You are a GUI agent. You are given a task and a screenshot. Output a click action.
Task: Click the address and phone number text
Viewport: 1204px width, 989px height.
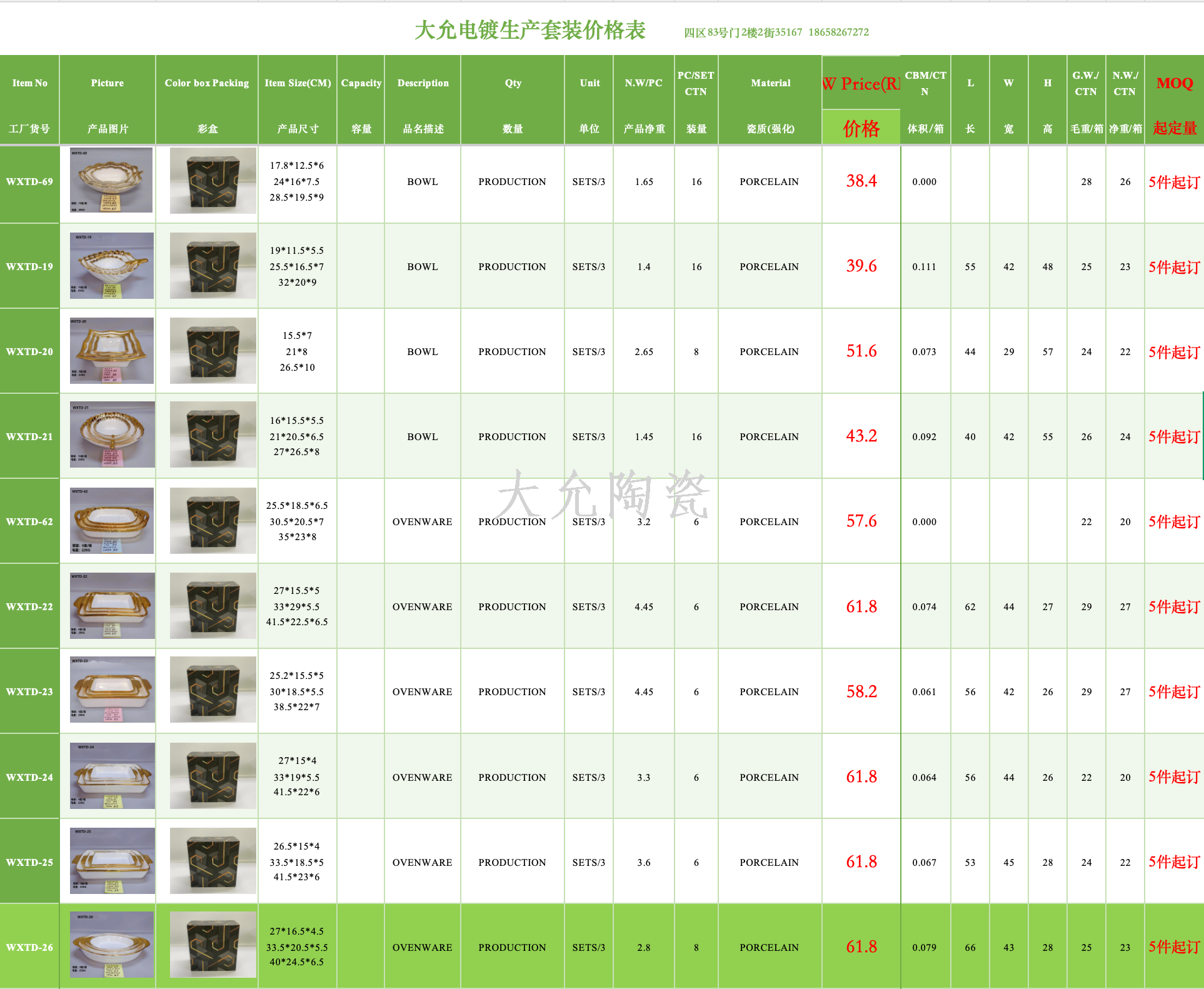click(x=776, y=33)
